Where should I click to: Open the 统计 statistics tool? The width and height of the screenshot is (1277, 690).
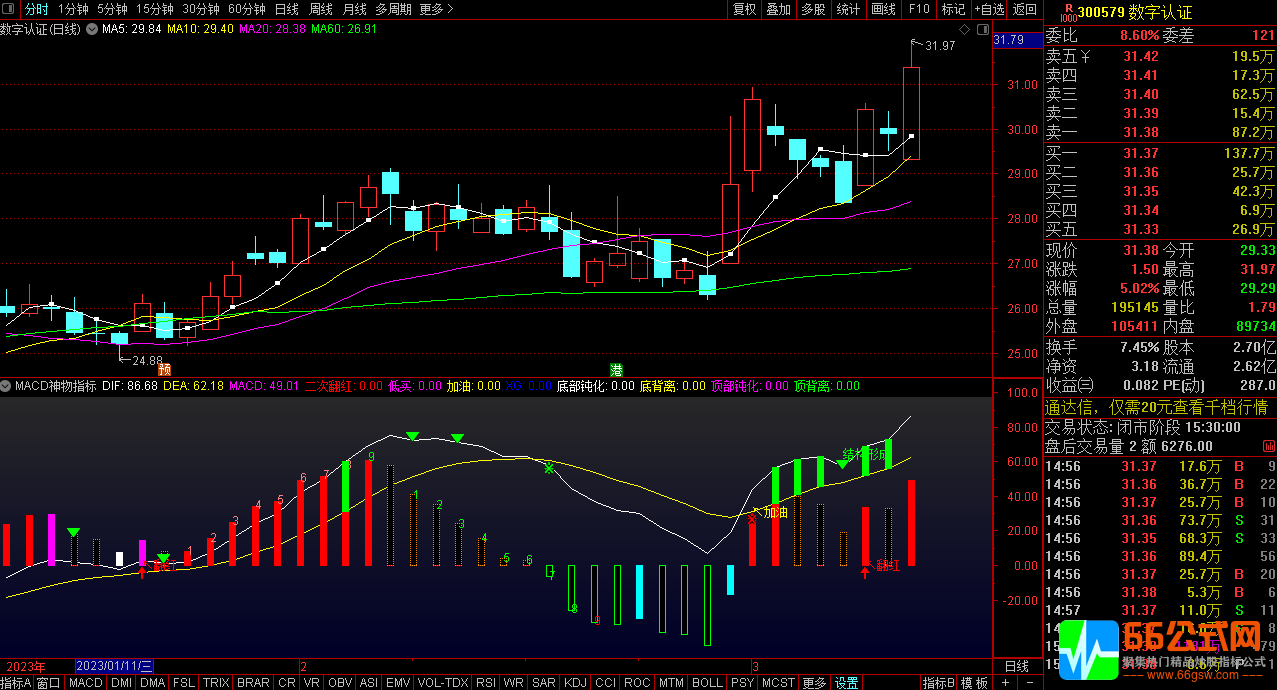(x=848, y=9)
